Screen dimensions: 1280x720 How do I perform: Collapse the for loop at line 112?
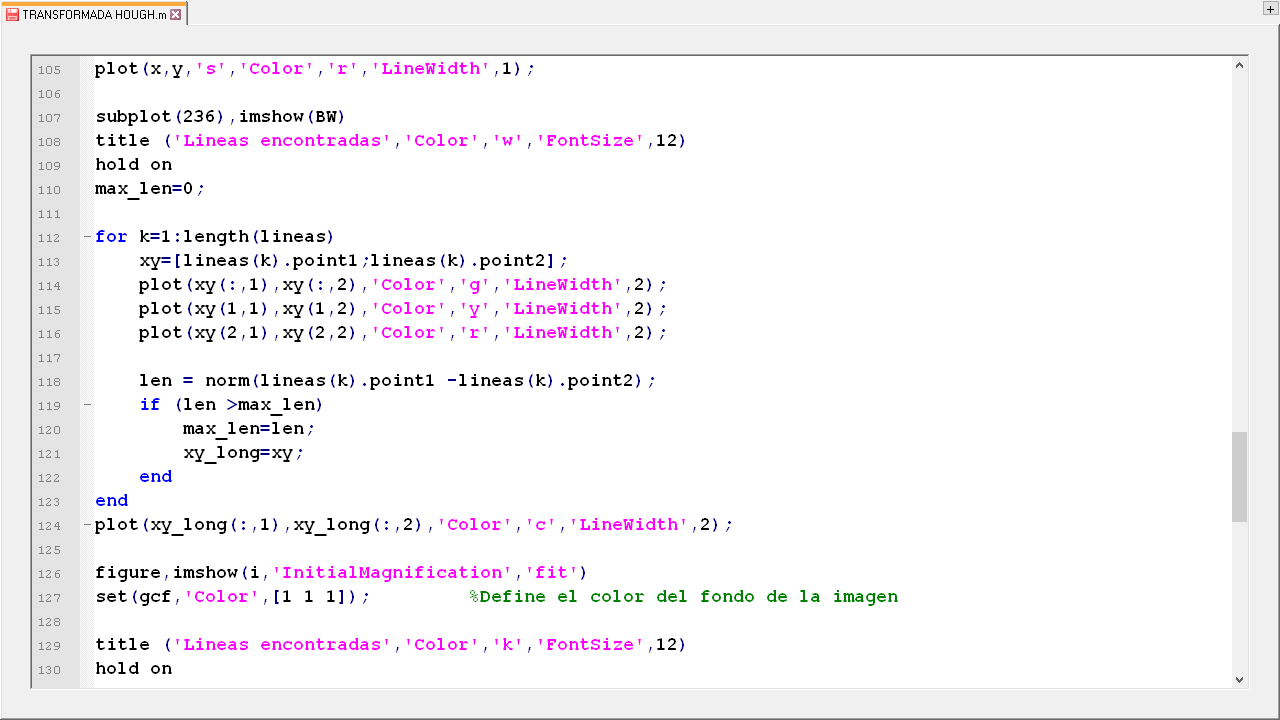click(x=87, y=237)
